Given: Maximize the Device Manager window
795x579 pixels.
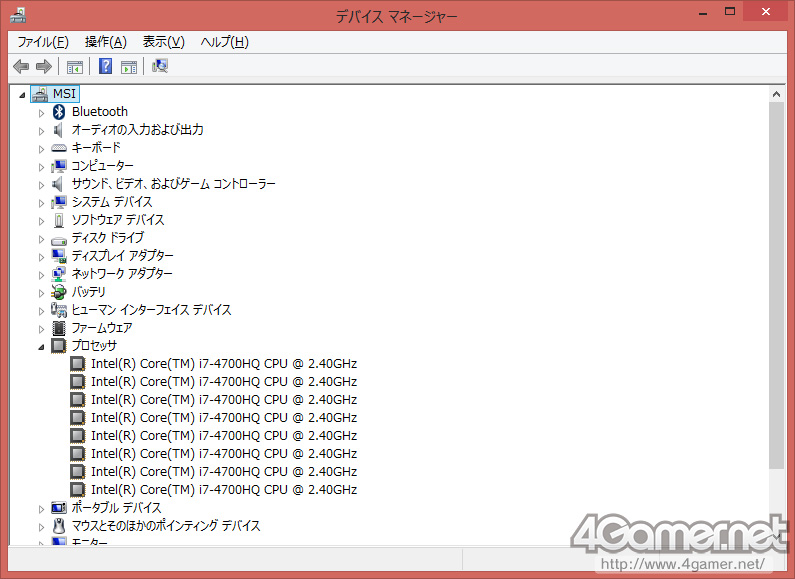Looking at the screenshot, I should coord(730,12).
